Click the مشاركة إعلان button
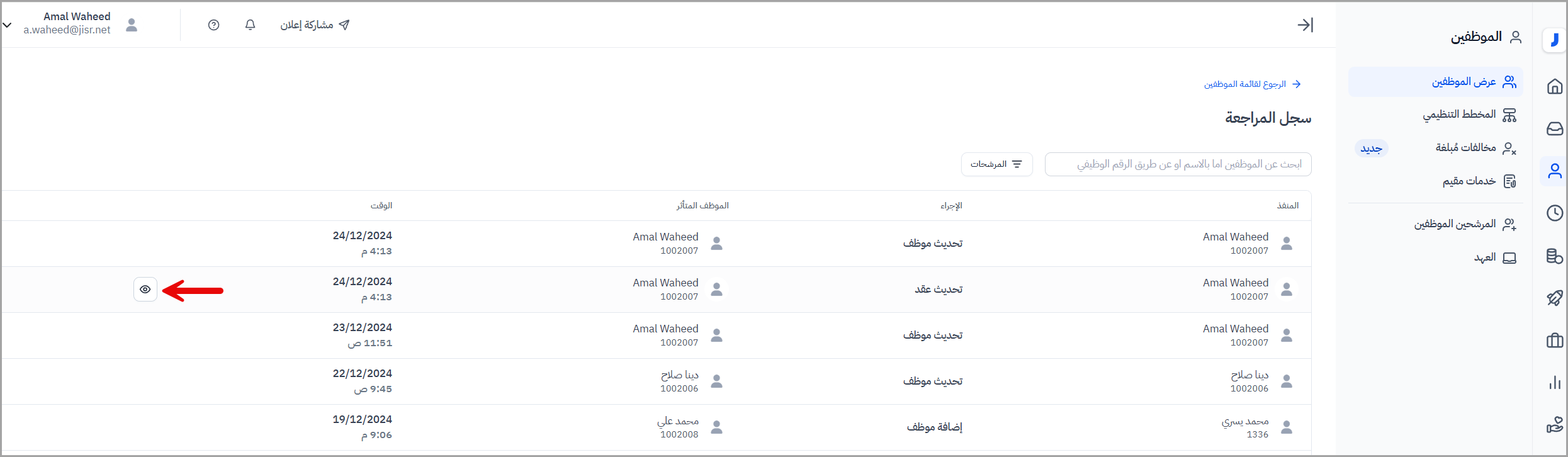 click(315, 25)
